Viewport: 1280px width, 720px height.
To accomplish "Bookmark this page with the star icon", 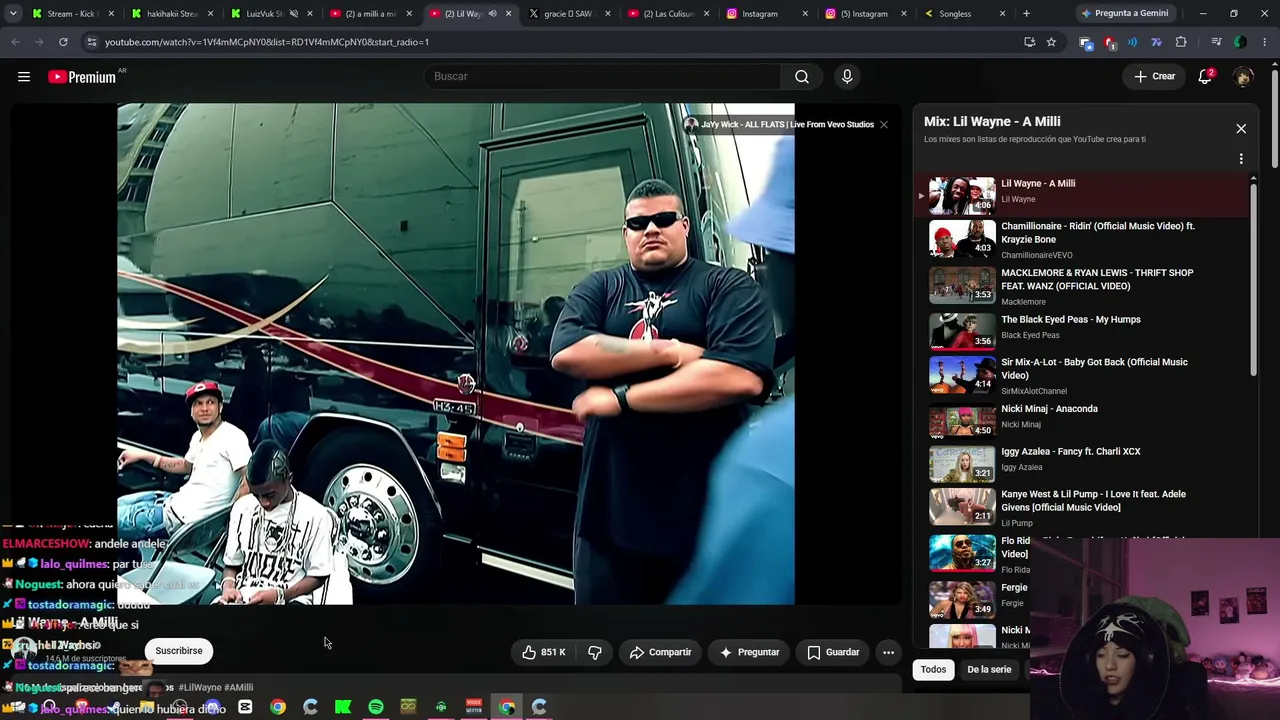I will pyautogui.click(x=1051, y=42).
